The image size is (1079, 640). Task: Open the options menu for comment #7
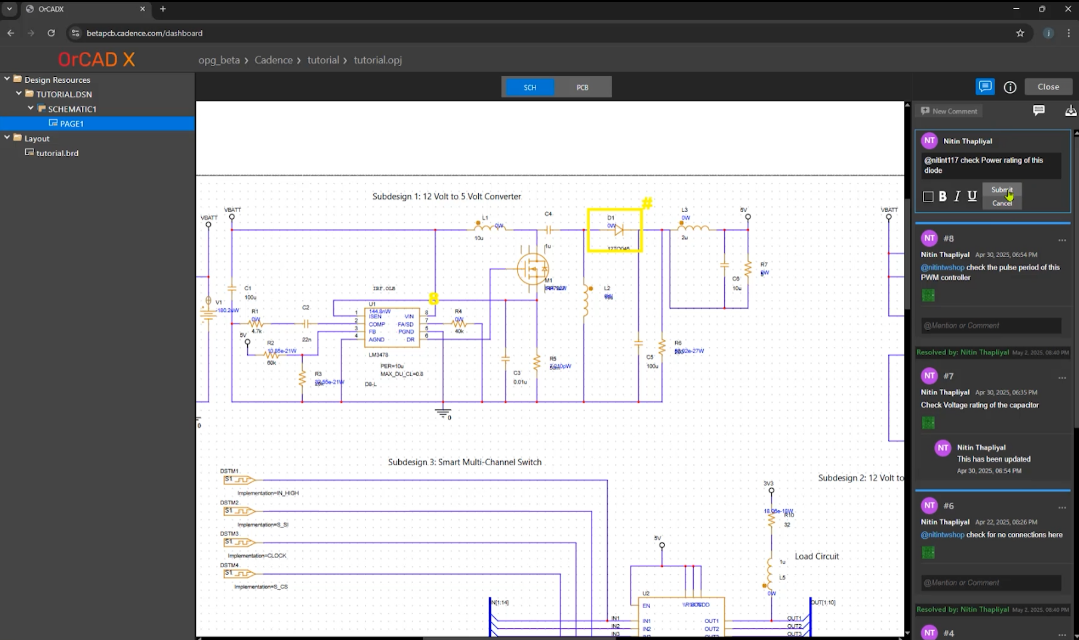(1062, 377)
